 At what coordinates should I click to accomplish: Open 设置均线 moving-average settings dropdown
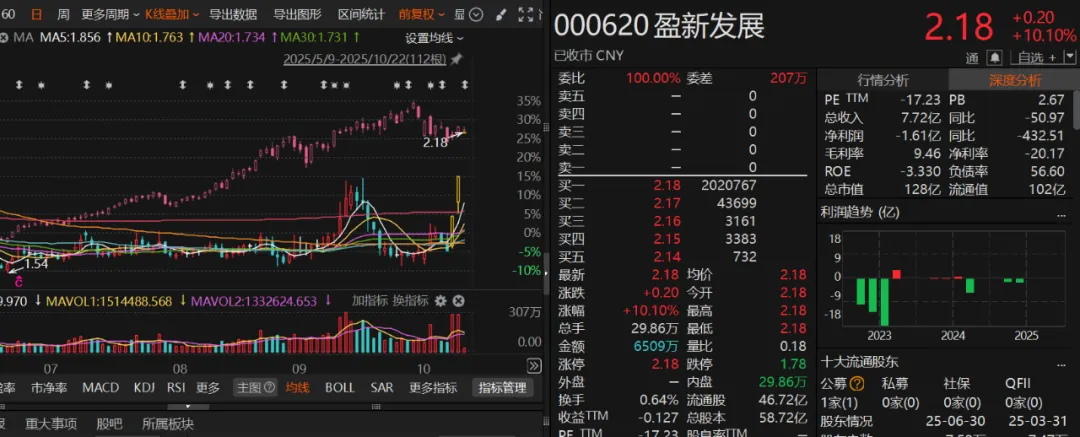[435, 39]
